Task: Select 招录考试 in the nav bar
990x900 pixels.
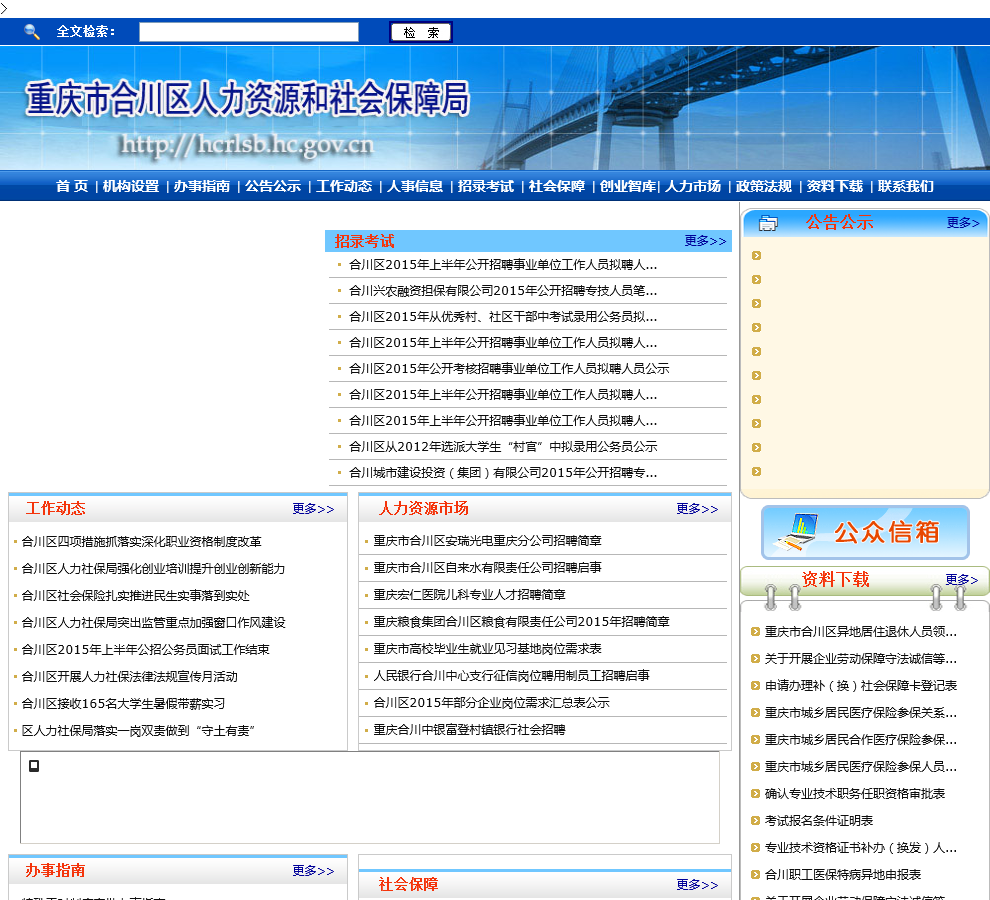Action: 486,186
